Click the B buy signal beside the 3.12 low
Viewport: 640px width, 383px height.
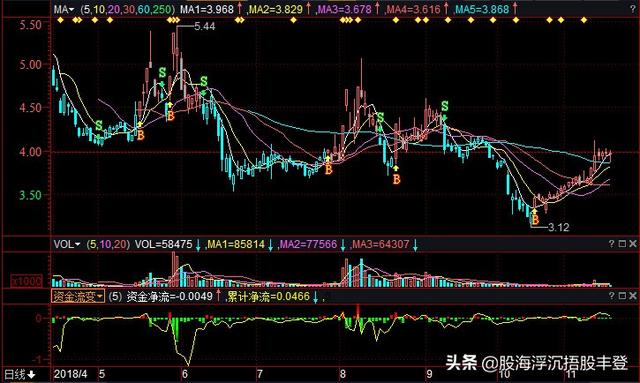click(535, 220)
